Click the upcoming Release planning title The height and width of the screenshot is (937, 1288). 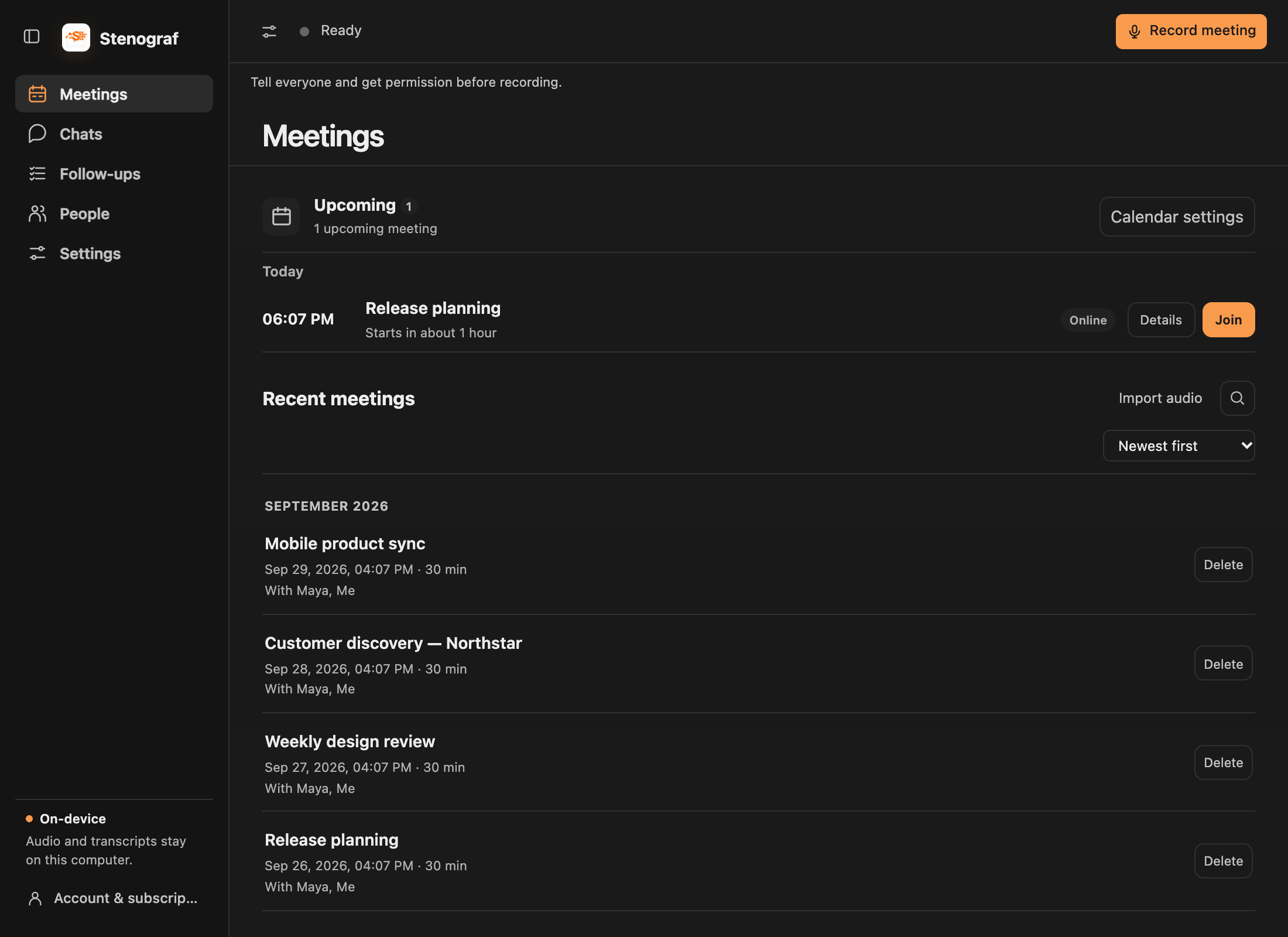point(433,308)
